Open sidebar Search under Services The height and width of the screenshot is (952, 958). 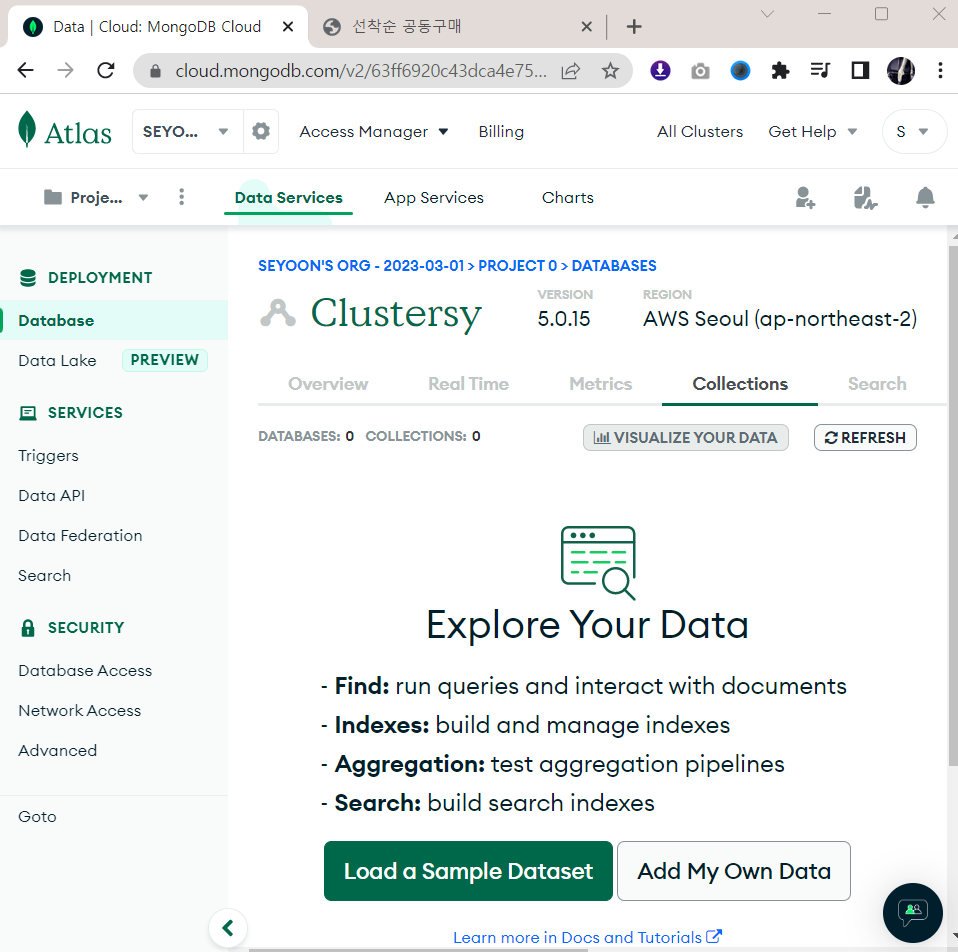click(45, 576)
